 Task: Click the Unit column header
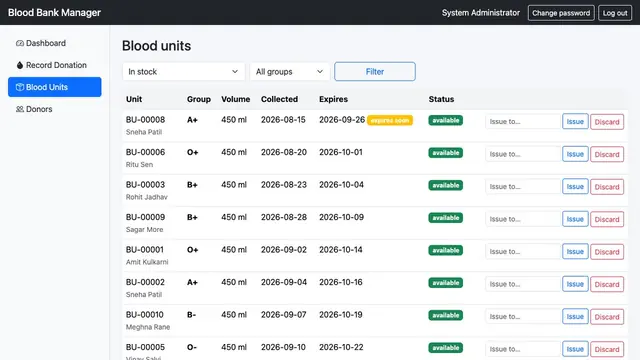pos(134,99)
